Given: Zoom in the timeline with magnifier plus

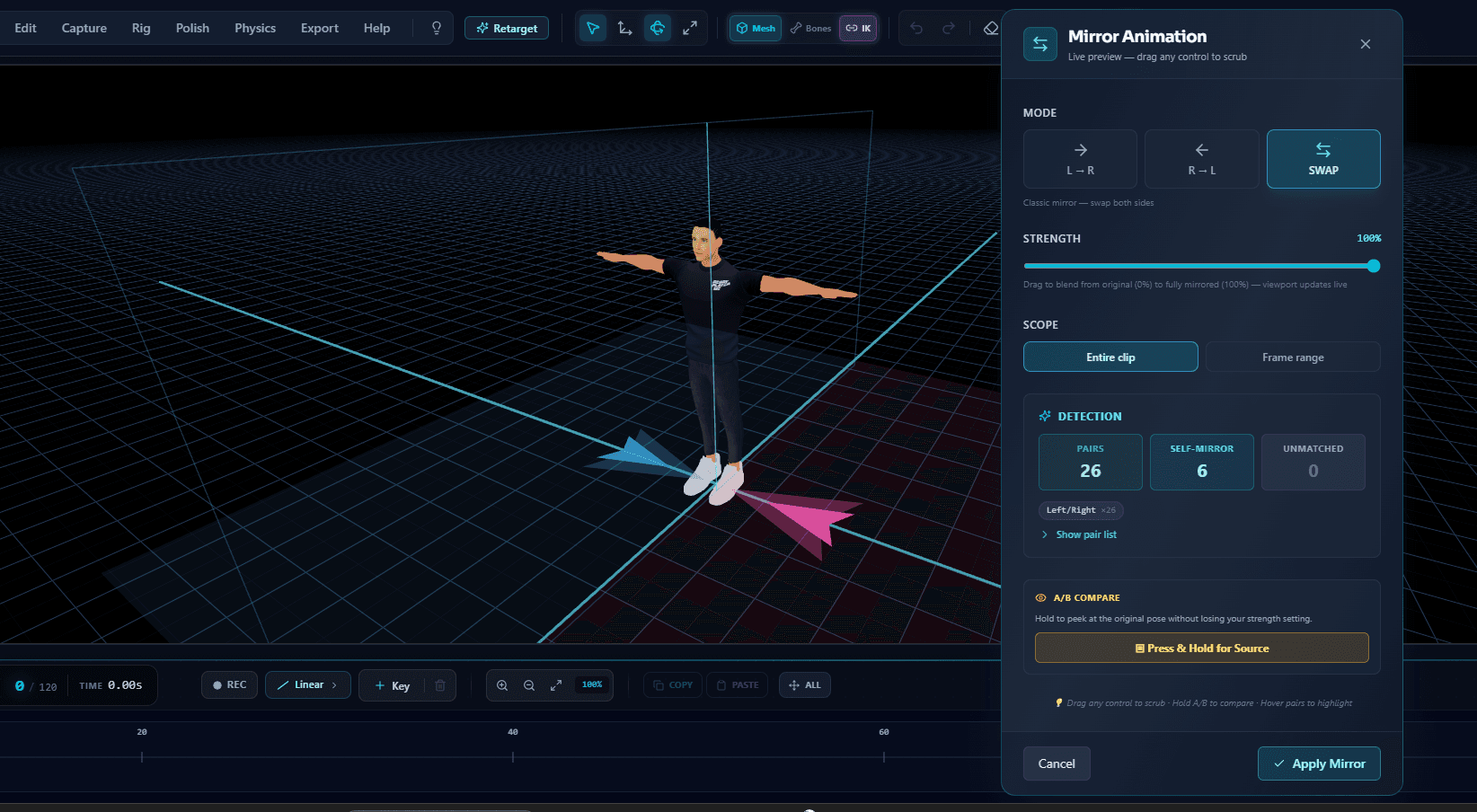Looking at the screenshot, I should point(502,685).
